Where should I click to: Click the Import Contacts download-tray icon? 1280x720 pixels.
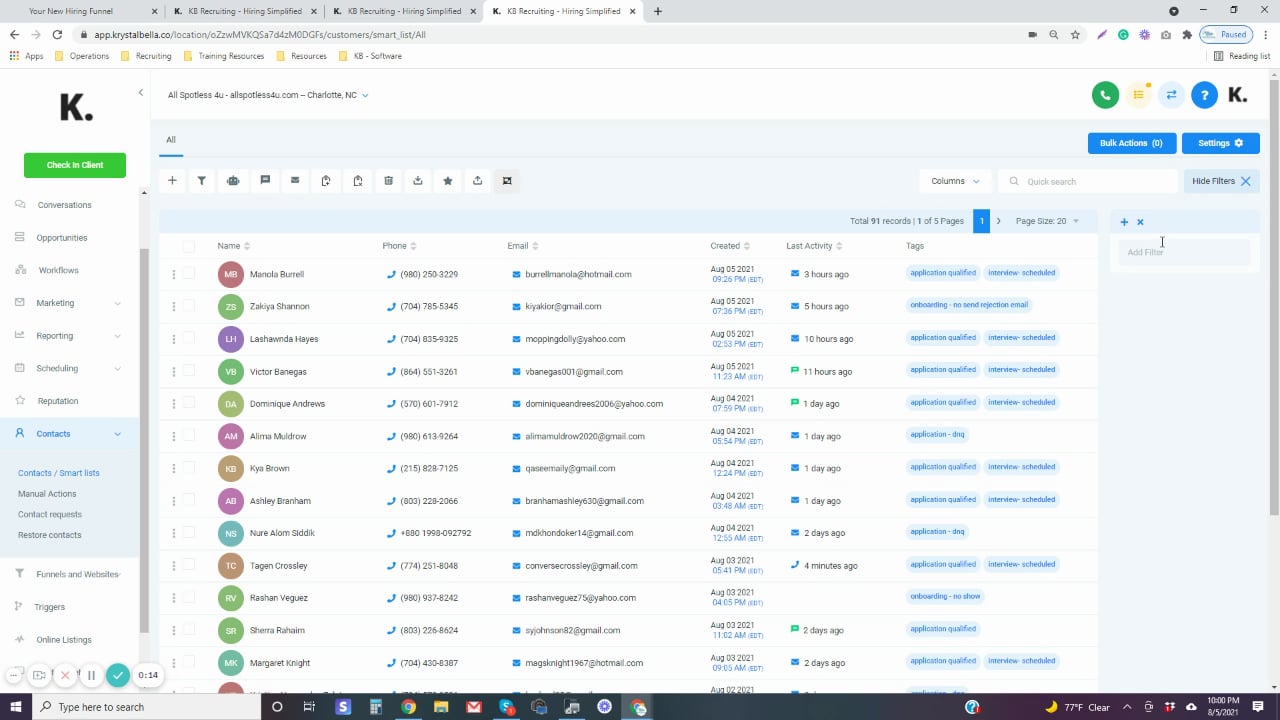[x=418, y=181]
